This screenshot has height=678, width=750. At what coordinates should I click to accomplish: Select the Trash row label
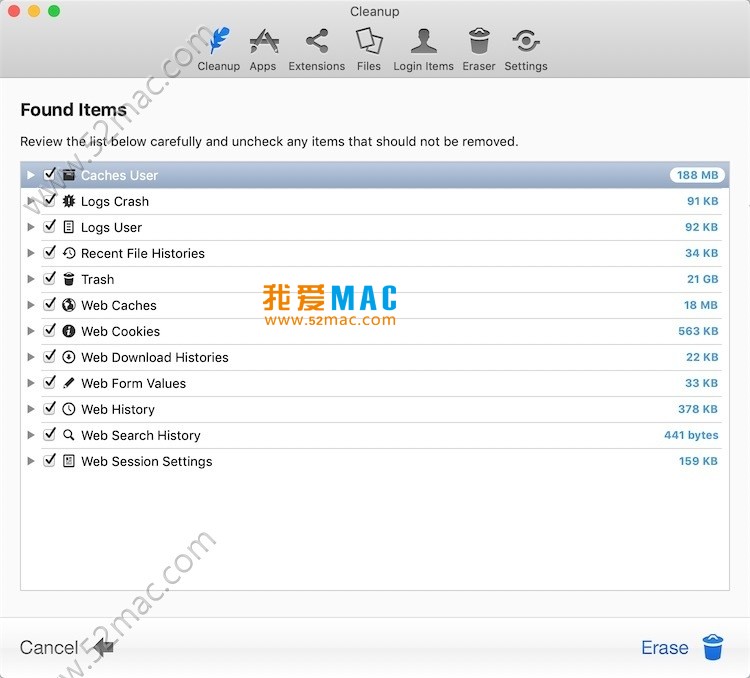click(x=98, y=279)
